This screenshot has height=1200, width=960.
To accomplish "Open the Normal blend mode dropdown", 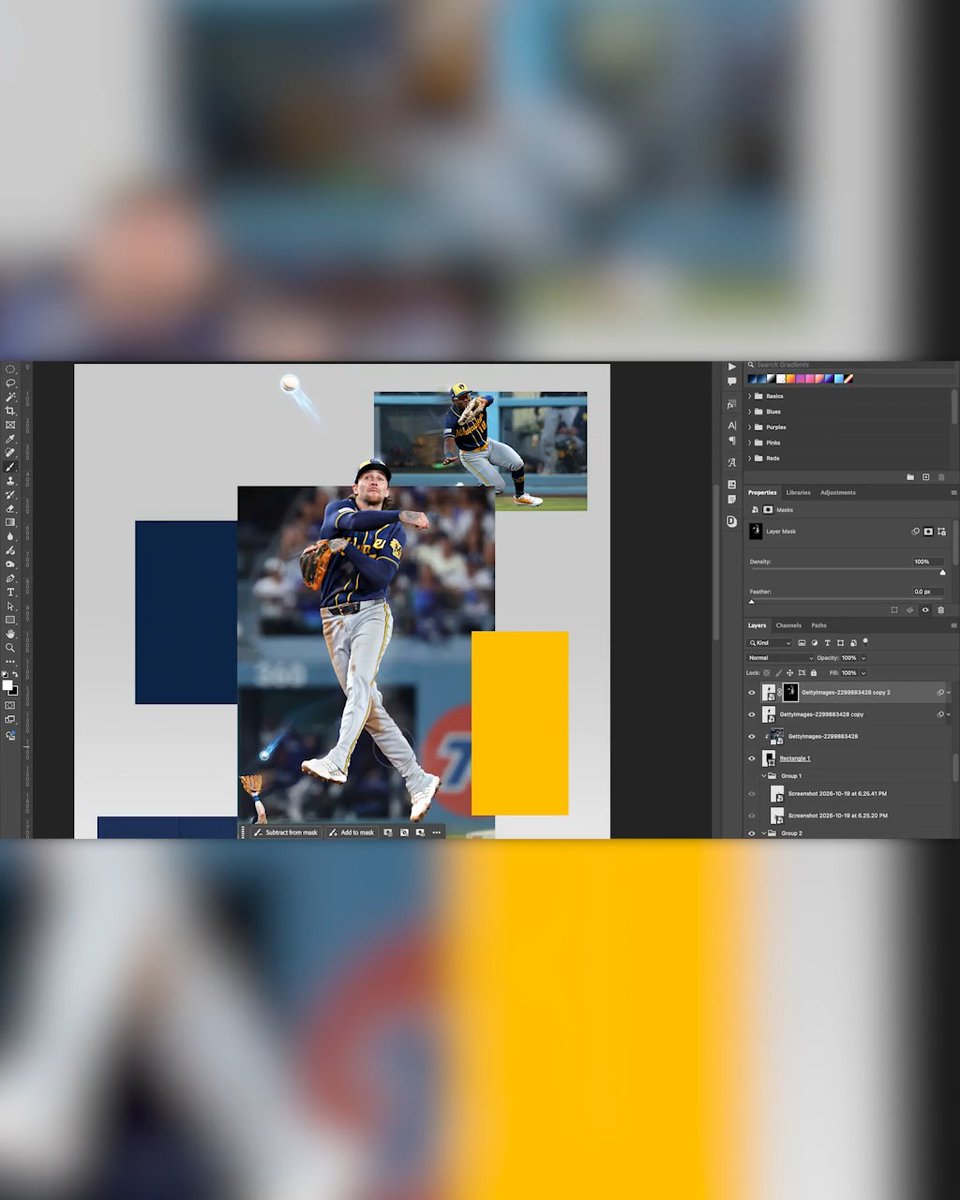I will pyautogui.click(x=780, y=658).
